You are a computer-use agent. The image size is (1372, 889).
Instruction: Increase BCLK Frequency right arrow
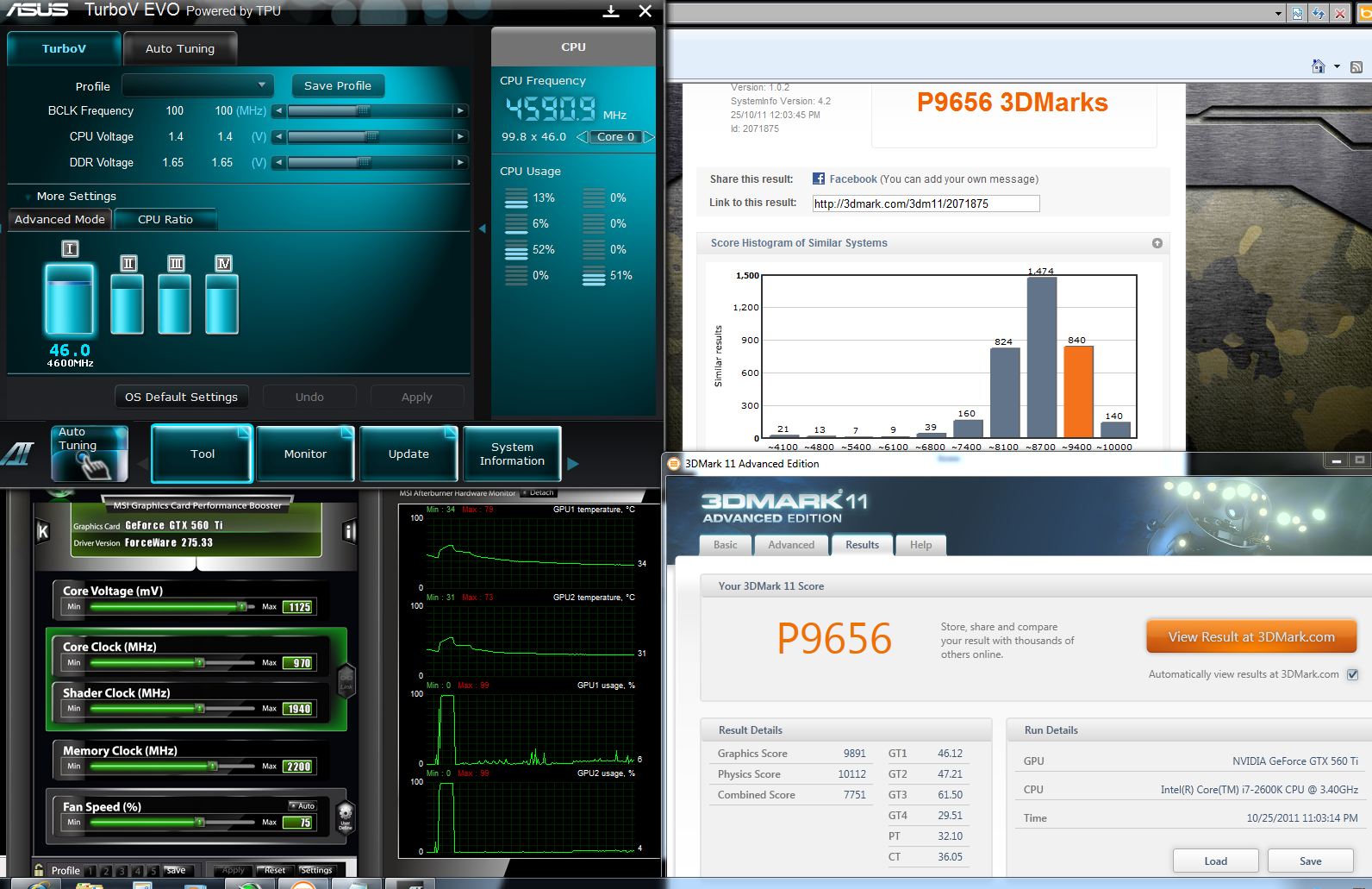(x=460, y=110)
